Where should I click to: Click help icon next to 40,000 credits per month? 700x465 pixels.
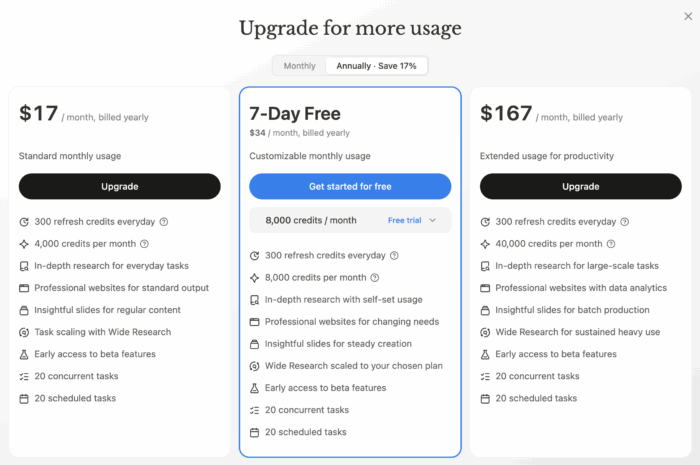tap(610, 244)
